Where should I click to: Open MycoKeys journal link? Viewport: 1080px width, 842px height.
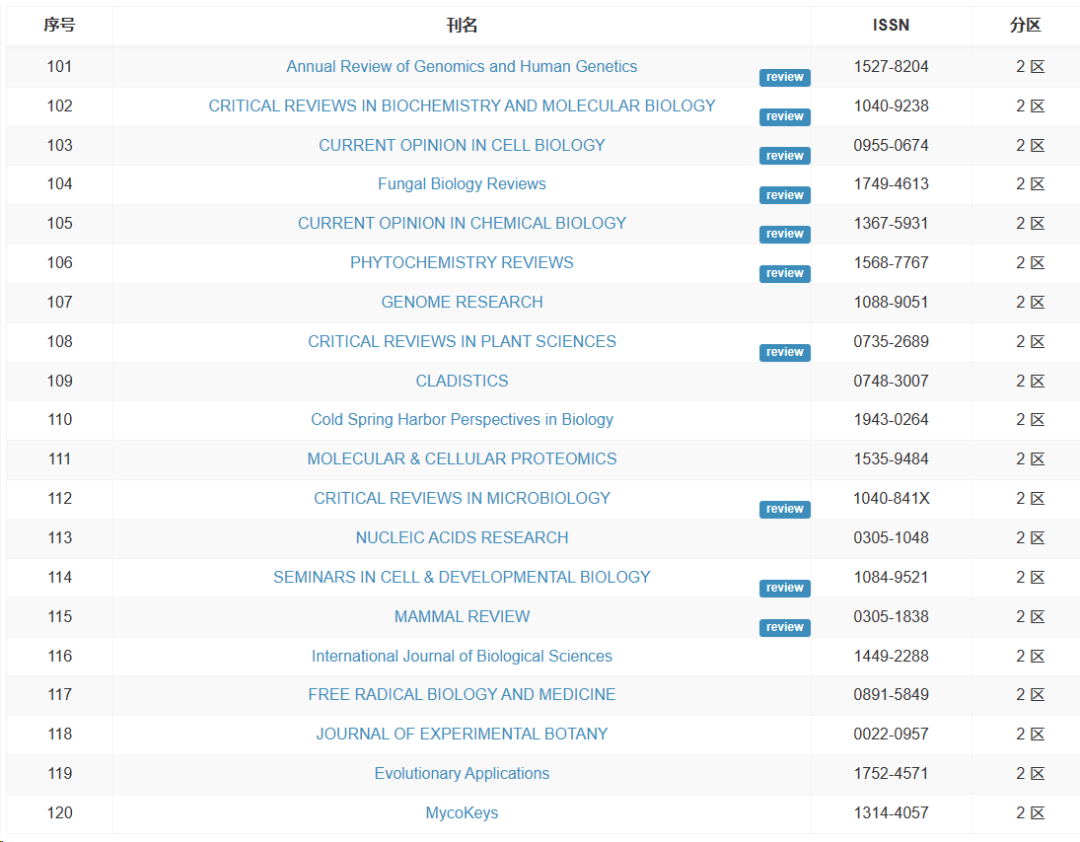click(x=461, y=813)
